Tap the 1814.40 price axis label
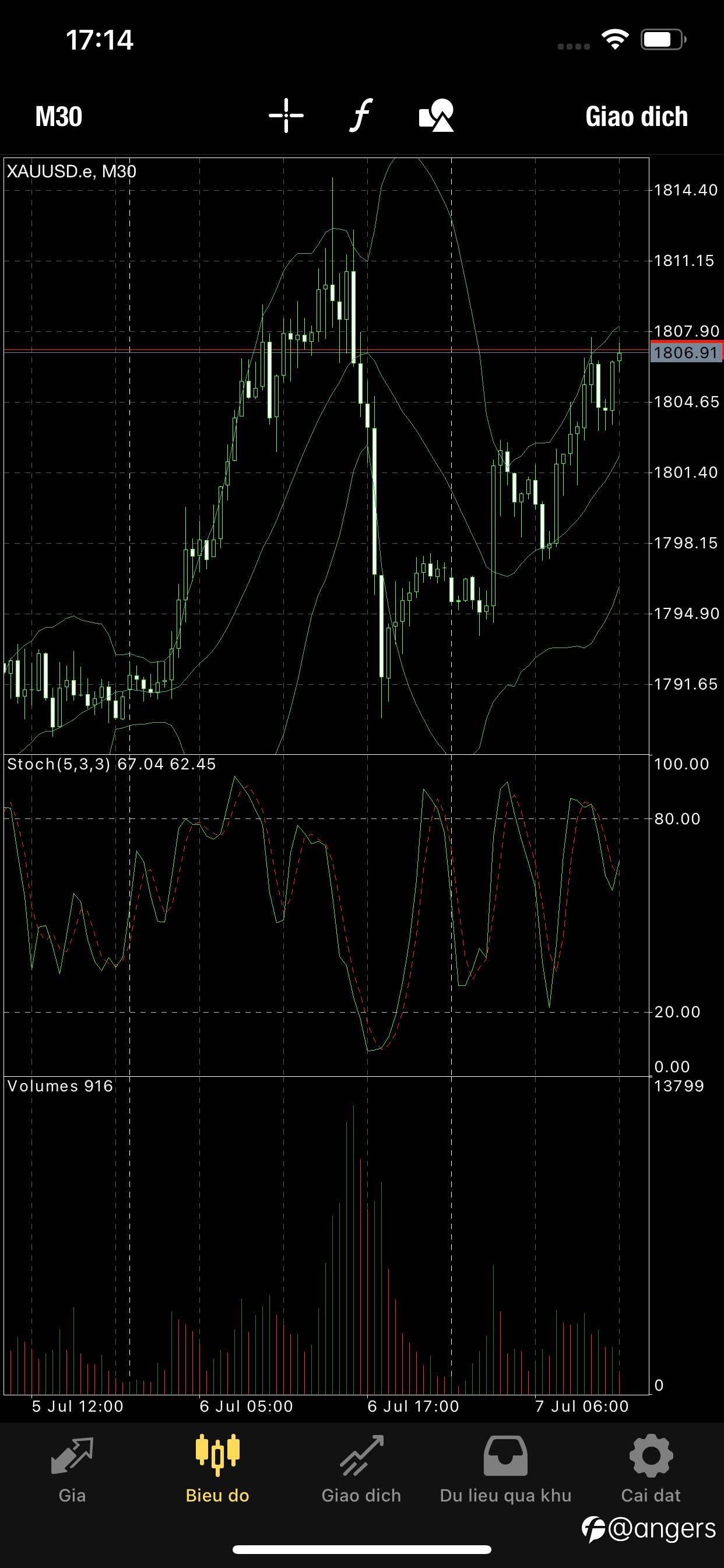This screenshot has width=724, height=1568. pyautogui.click(x=686, y=191)
